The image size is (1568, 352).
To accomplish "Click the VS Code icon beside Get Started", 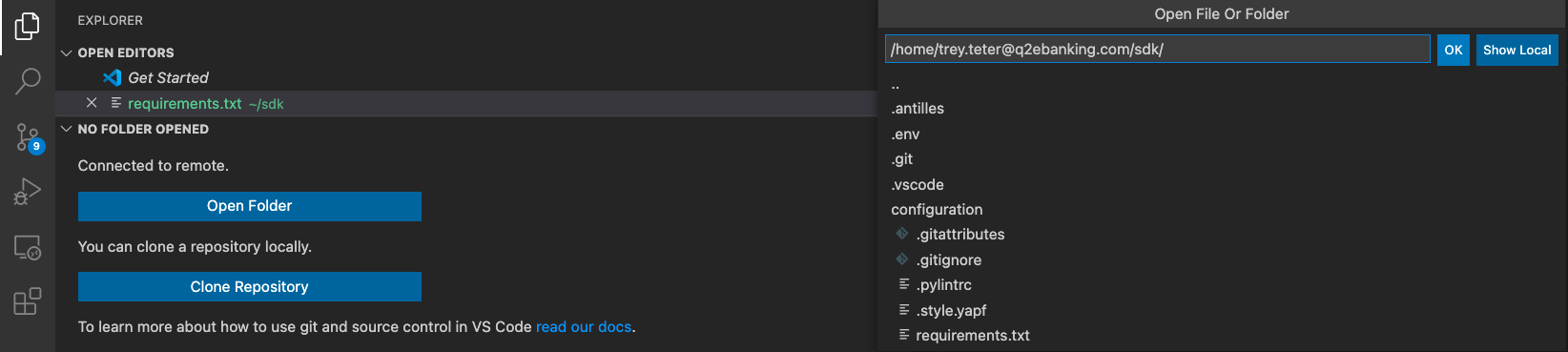I will [113, 77].
